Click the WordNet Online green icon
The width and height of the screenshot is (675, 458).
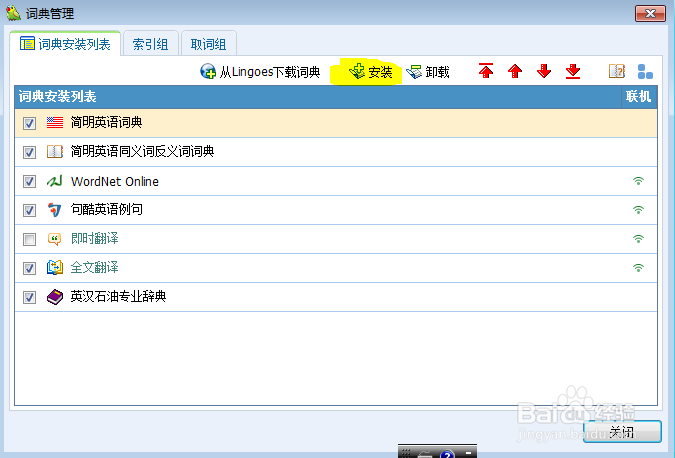[x=55, y=181]
